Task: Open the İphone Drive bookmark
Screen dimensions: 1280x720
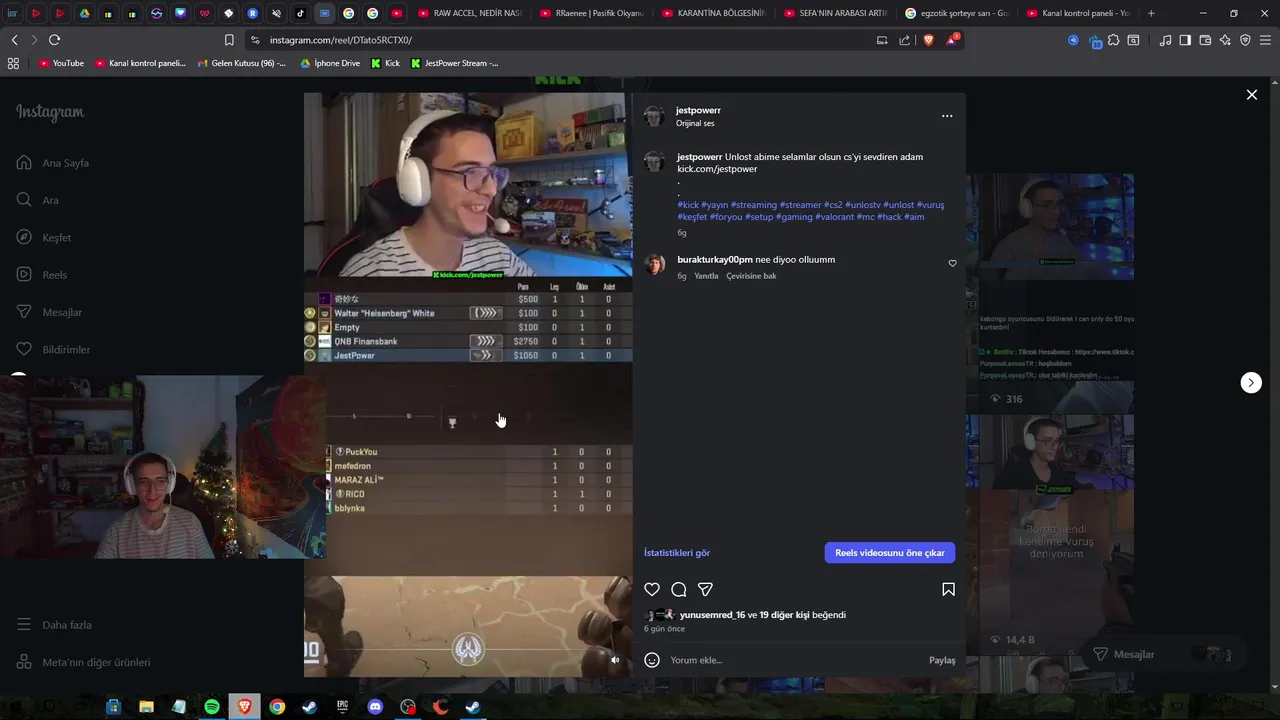Action: point(330,63)
